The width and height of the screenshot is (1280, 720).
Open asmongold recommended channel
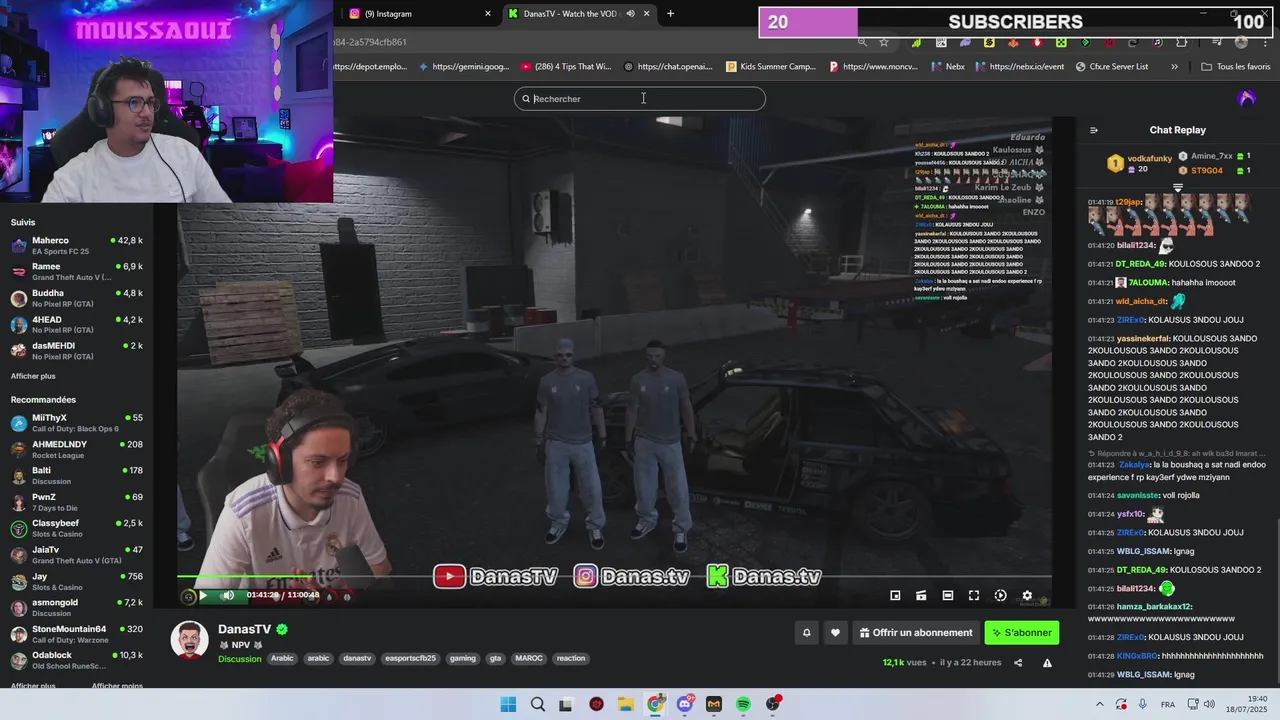pyautogui.click(x=76, y=607)
